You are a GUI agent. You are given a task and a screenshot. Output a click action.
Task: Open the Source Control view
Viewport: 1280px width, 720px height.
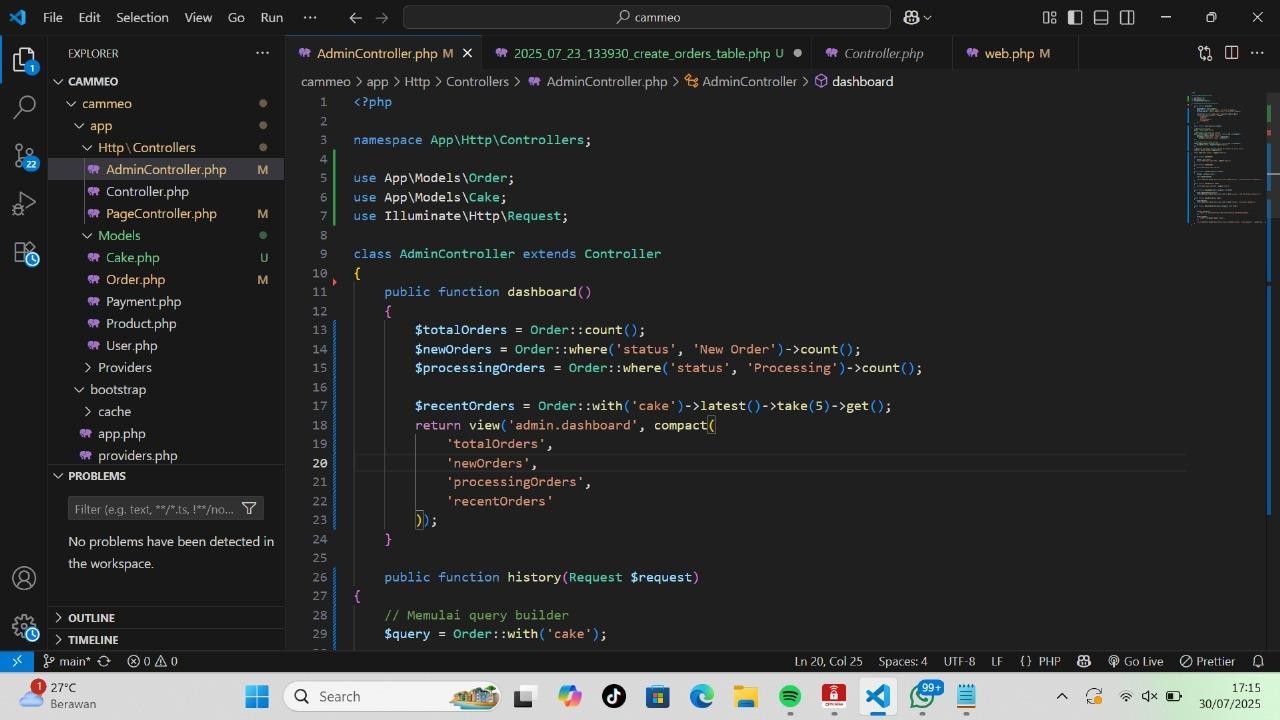[24, 155]
